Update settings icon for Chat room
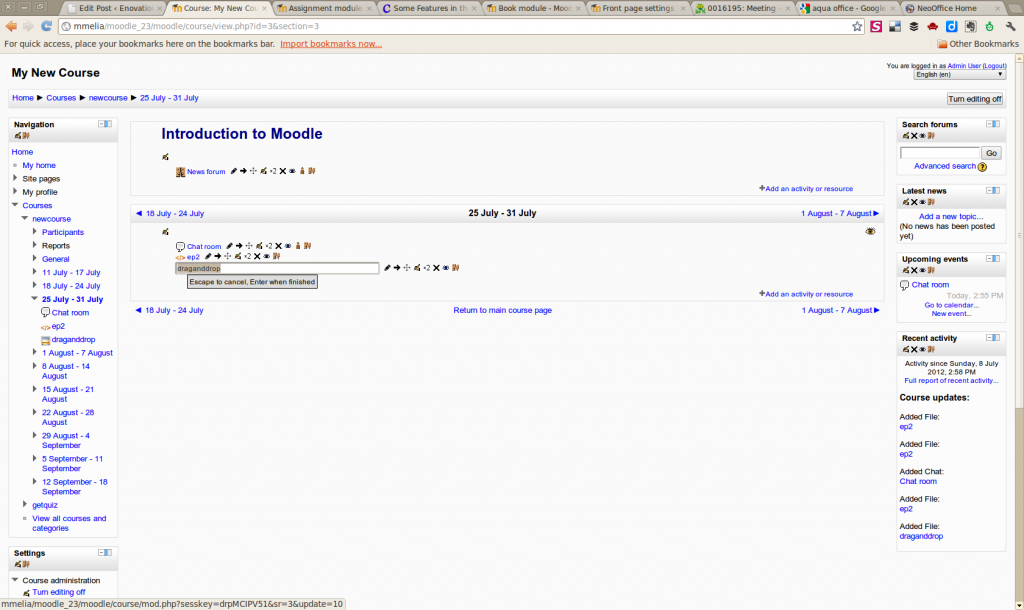This screenshot has width=1024, height=610. pyautogui.click(x=259, y=246)
